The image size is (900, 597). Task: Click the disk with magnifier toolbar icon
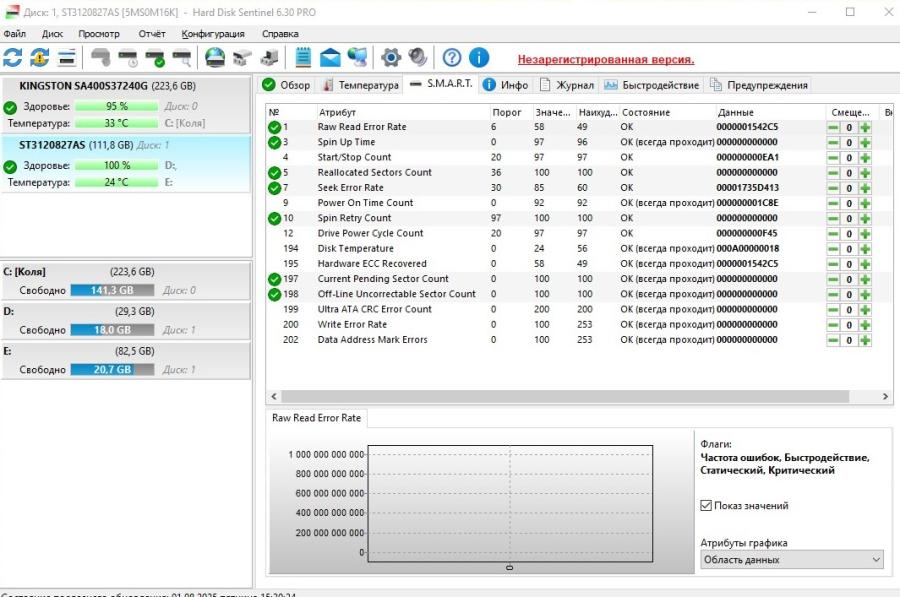click(182, 57)
